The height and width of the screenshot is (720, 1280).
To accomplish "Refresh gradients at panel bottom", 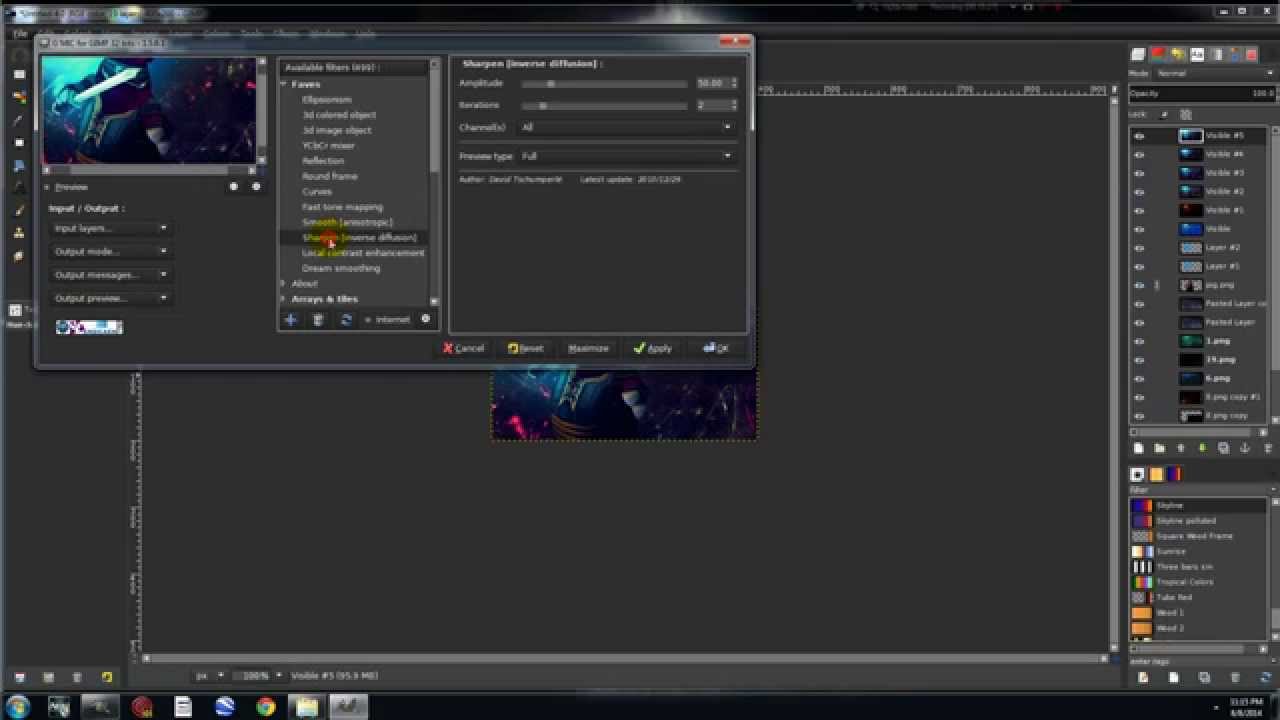I will click(1265, 677).
